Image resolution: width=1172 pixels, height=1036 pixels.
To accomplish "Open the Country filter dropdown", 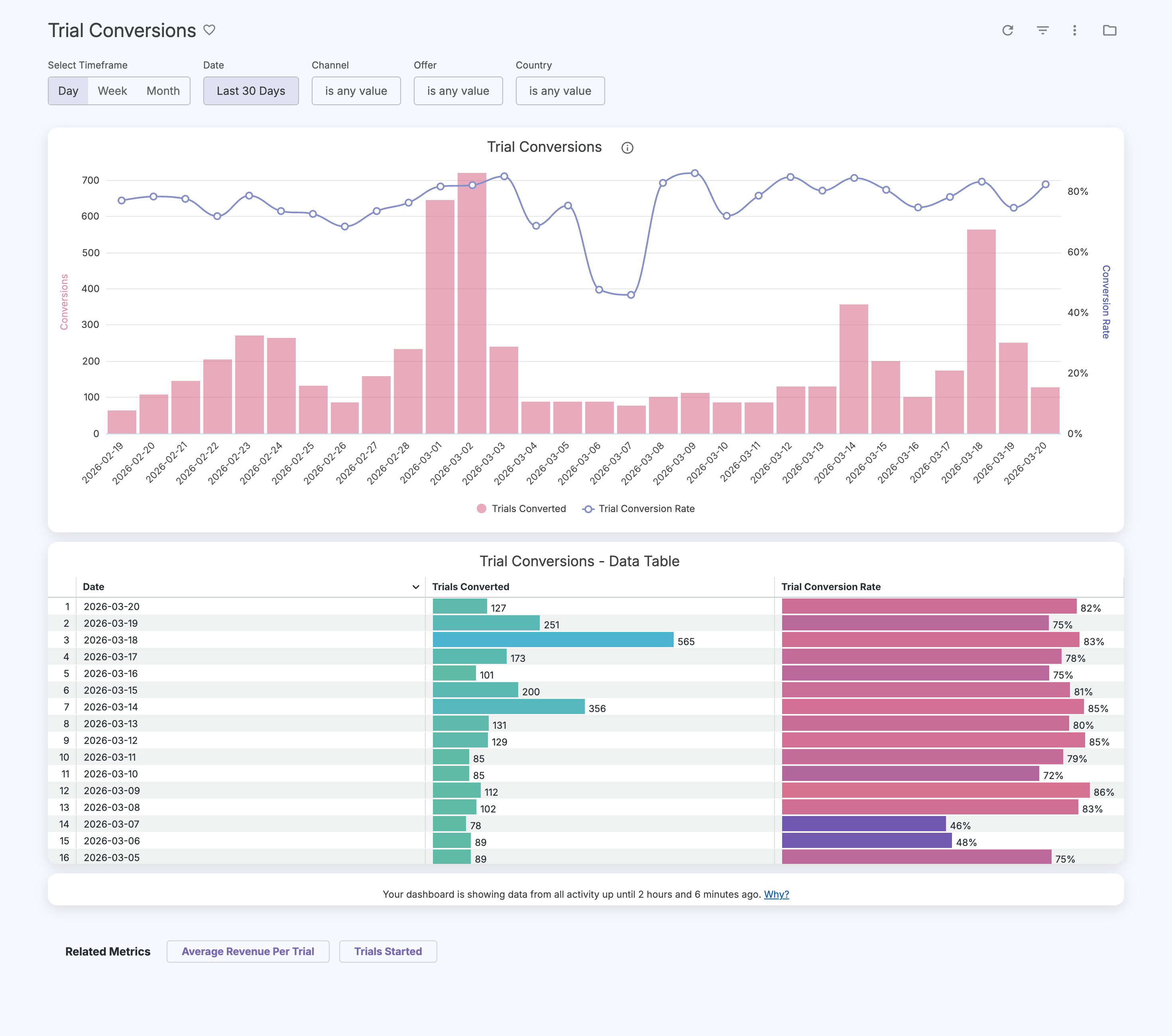I will pyautogui.click(x=560, y=90).
